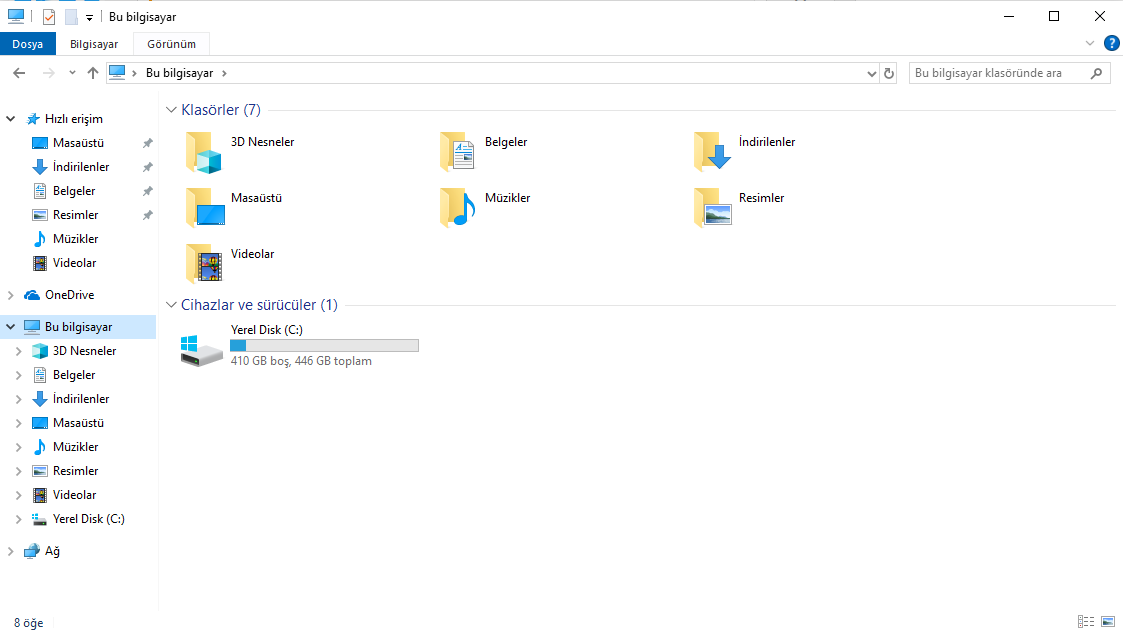Select the Yerel Disk (C:) drive icon
Viewport: 1123px width, 633px height.
(201, 351)
